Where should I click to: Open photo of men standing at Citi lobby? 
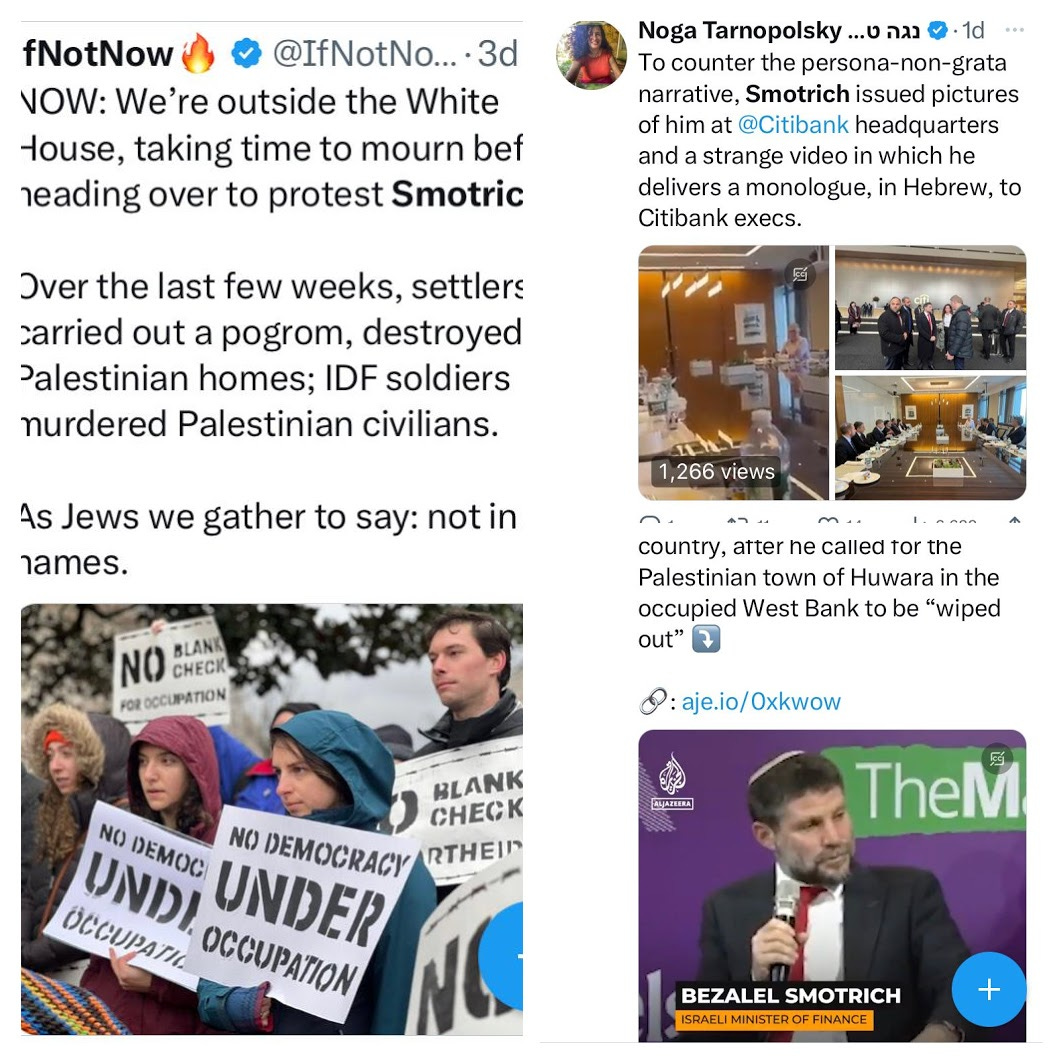tap(930, 308)
